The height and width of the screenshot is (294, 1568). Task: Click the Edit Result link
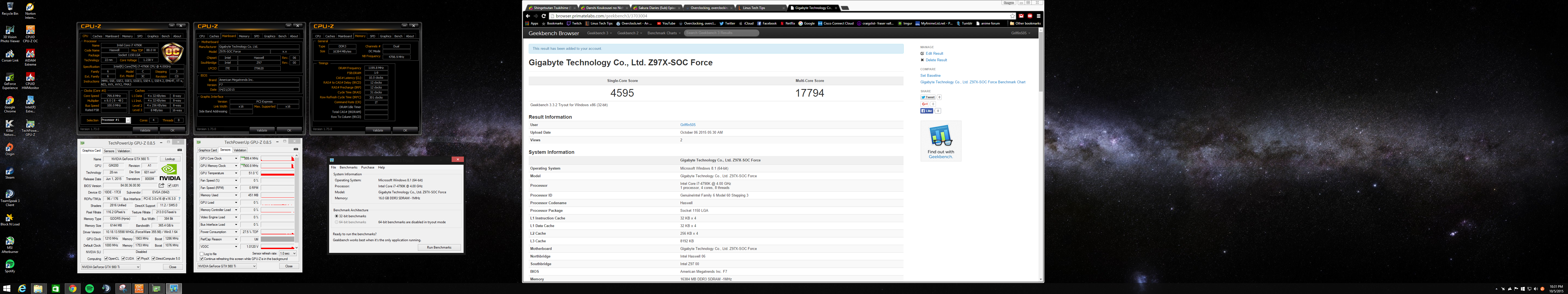tap(934, 54)
